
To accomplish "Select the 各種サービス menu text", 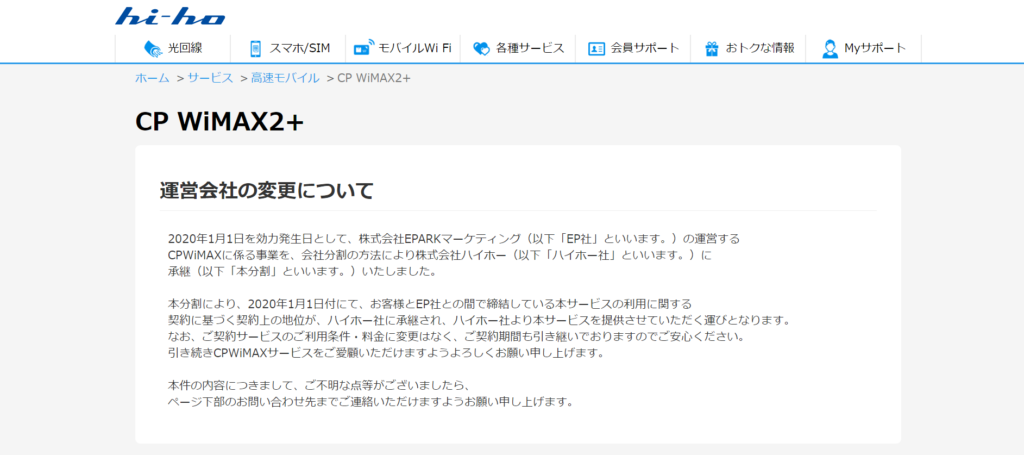I will point(530,48).
